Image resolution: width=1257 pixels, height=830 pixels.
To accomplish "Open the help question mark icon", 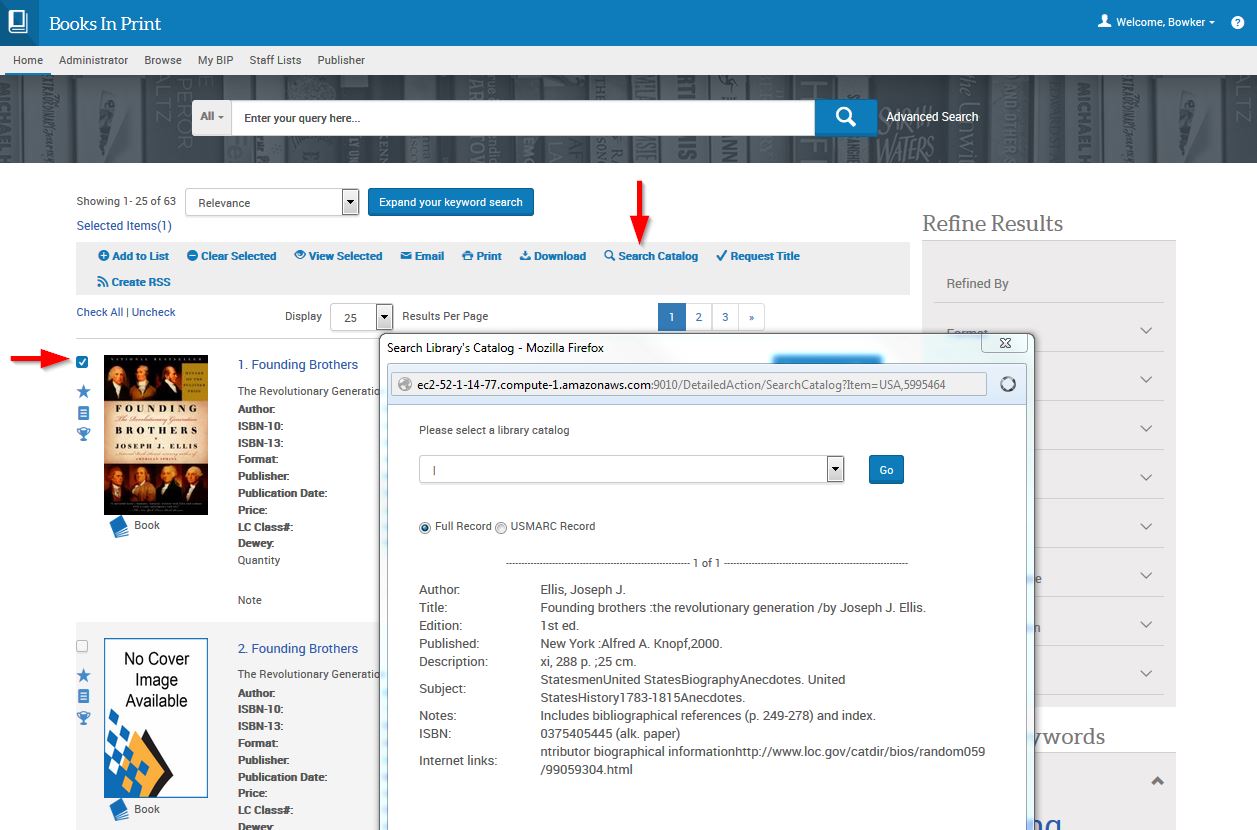I will 1237,22.
